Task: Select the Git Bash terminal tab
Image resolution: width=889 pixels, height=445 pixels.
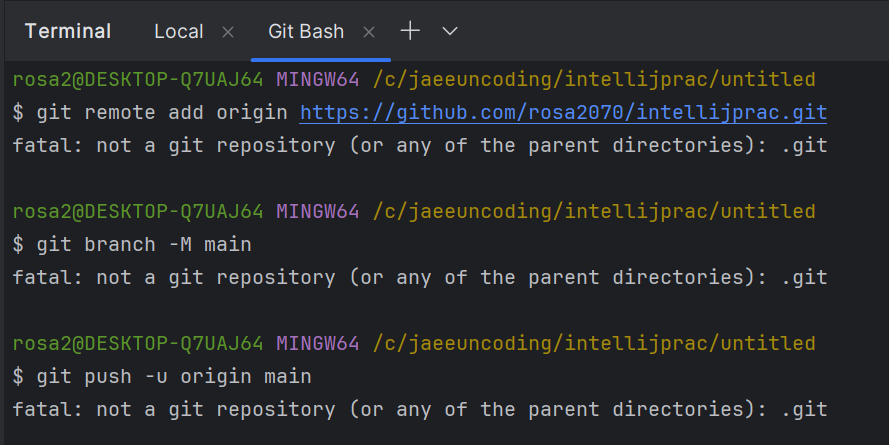Action: coord(306,31)
